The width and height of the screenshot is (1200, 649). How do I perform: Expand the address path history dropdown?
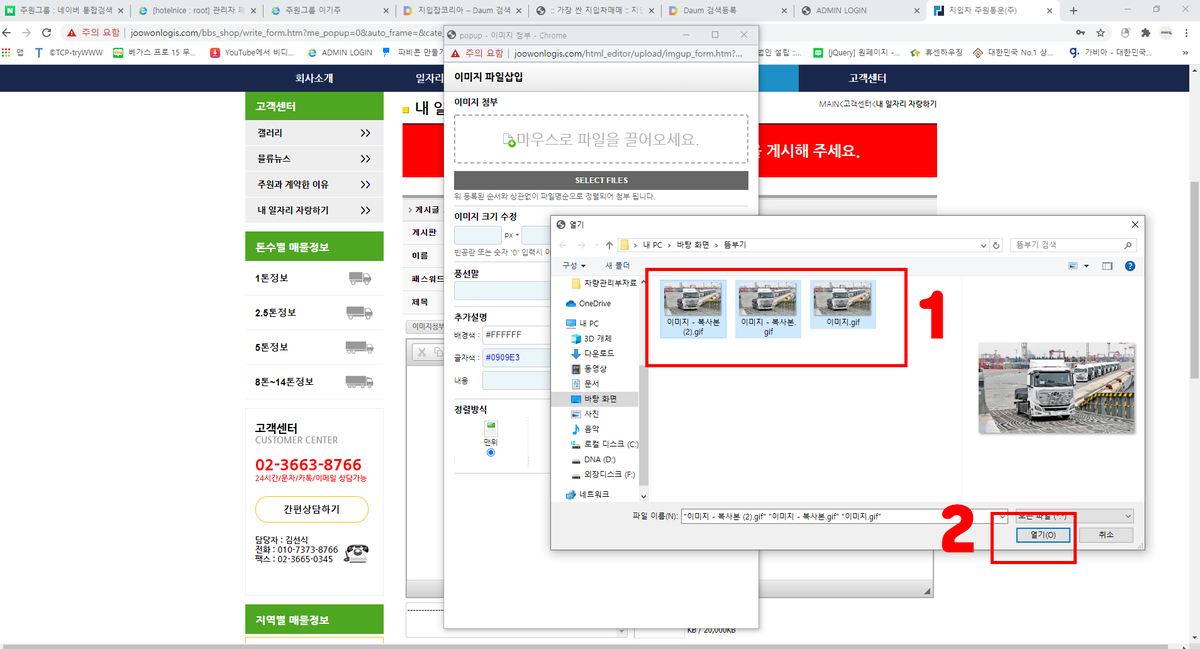point(981,244)
